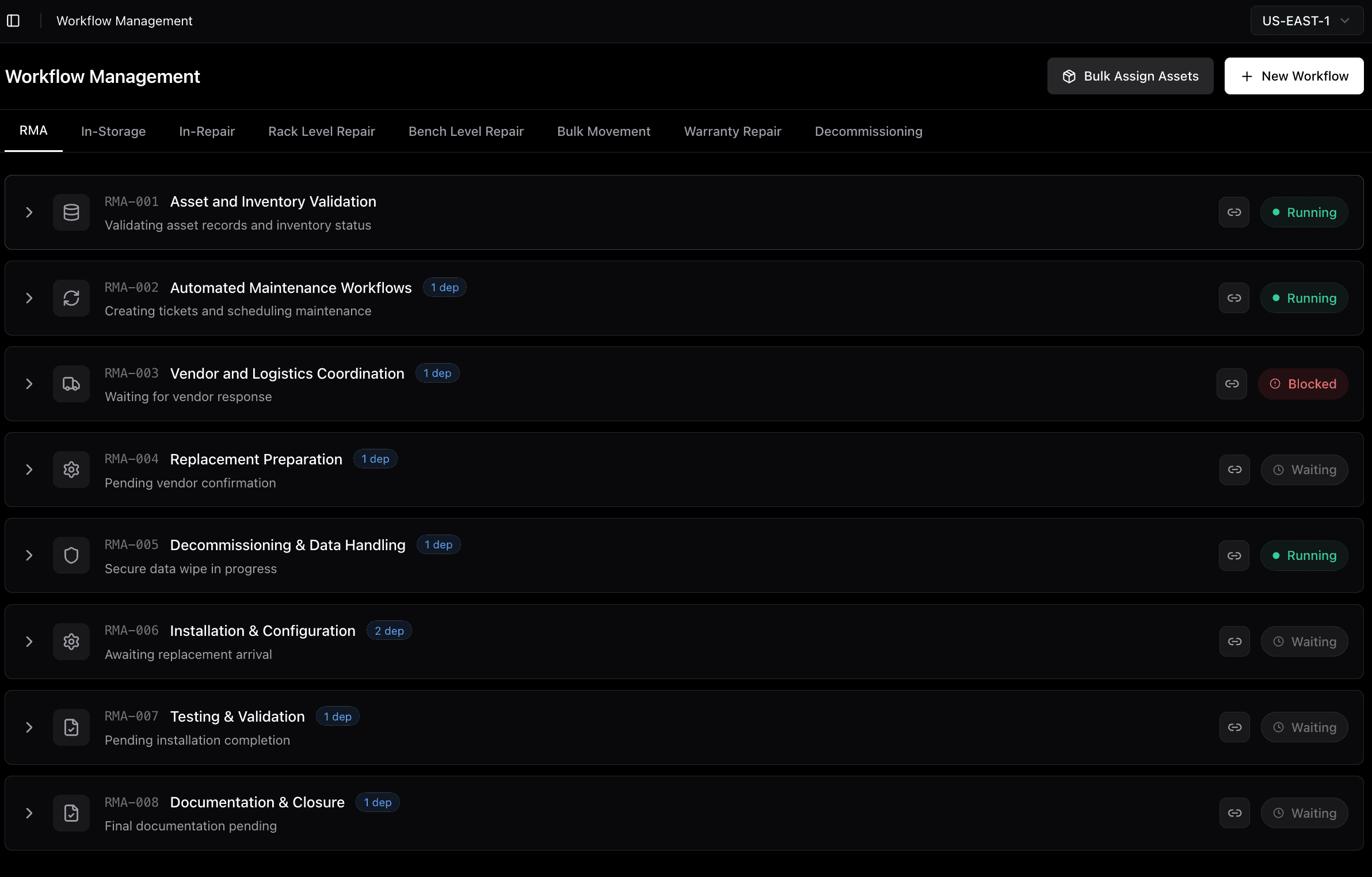Expand the RMA-008 Documentation & Closure row
Image resolution: width=1372 pixels, height=877 pixels.
29,813
